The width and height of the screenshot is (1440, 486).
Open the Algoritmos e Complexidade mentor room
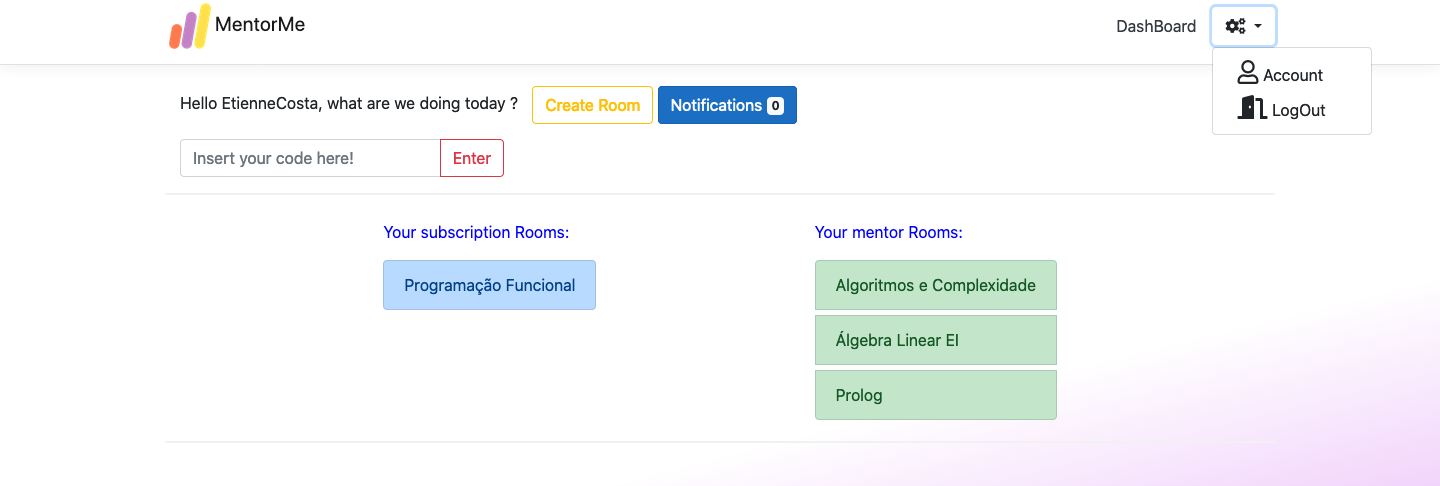pyautogui.click(x=936, y=285)
